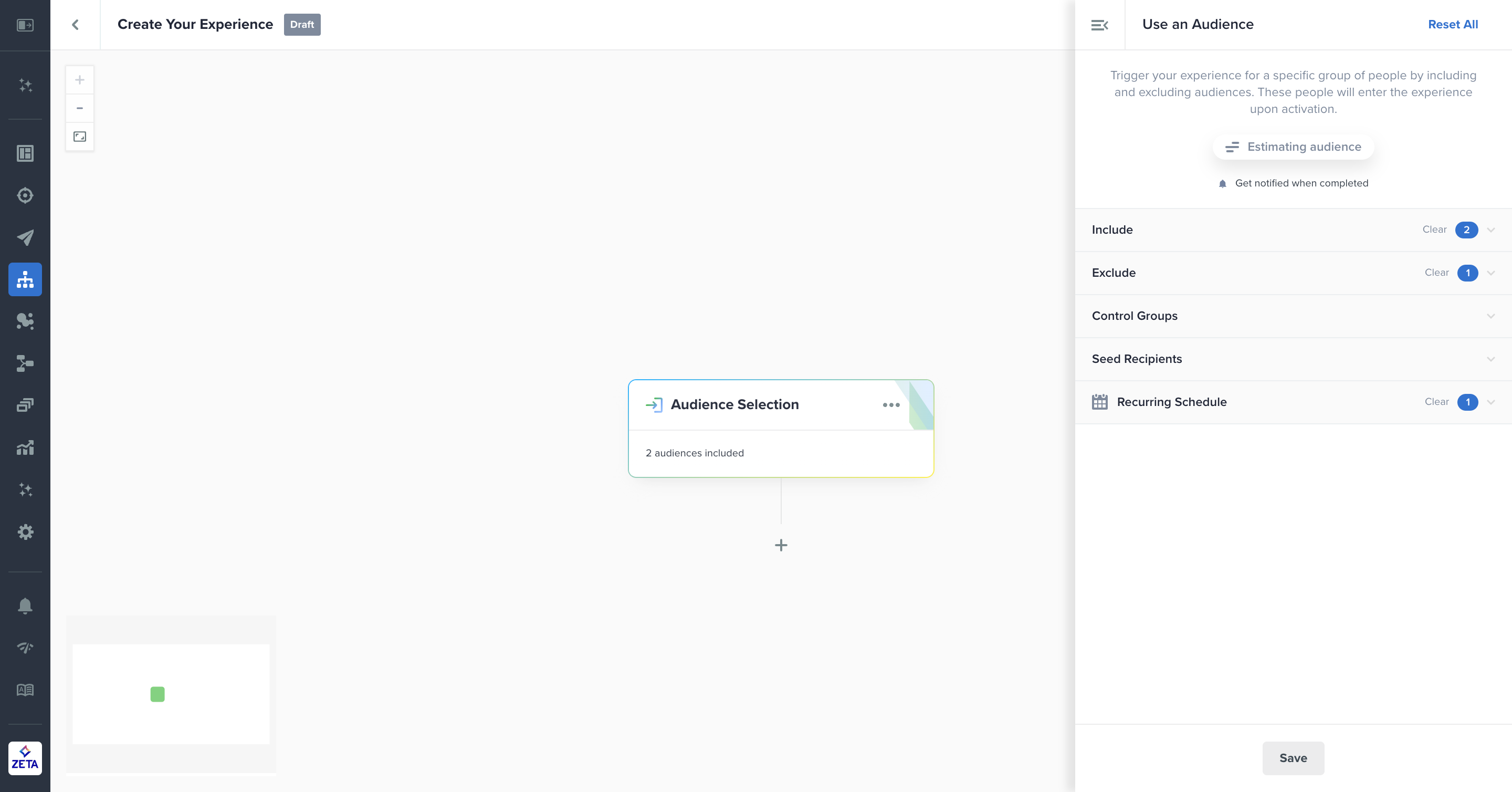Click the back arrow in the header
This screenshot has height=792, width=1512.
click(75, 25)
